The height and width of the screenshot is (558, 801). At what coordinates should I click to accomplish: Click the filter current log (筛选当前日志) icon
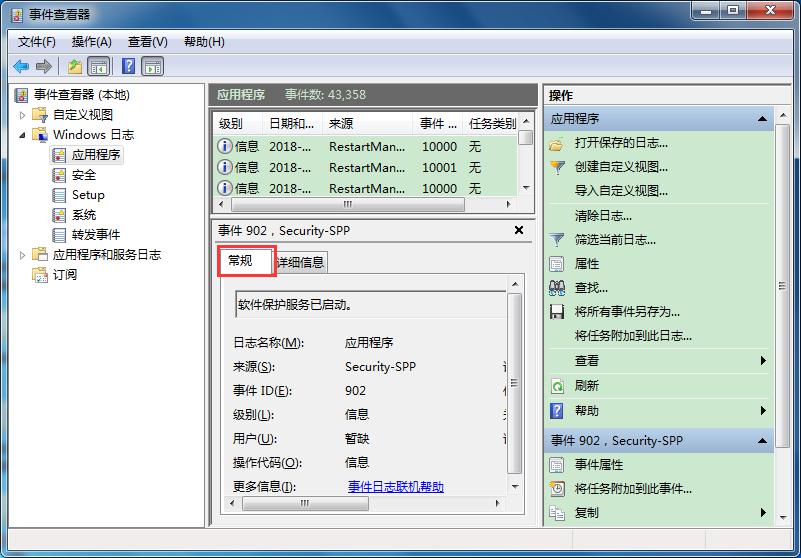coord(558,240)
